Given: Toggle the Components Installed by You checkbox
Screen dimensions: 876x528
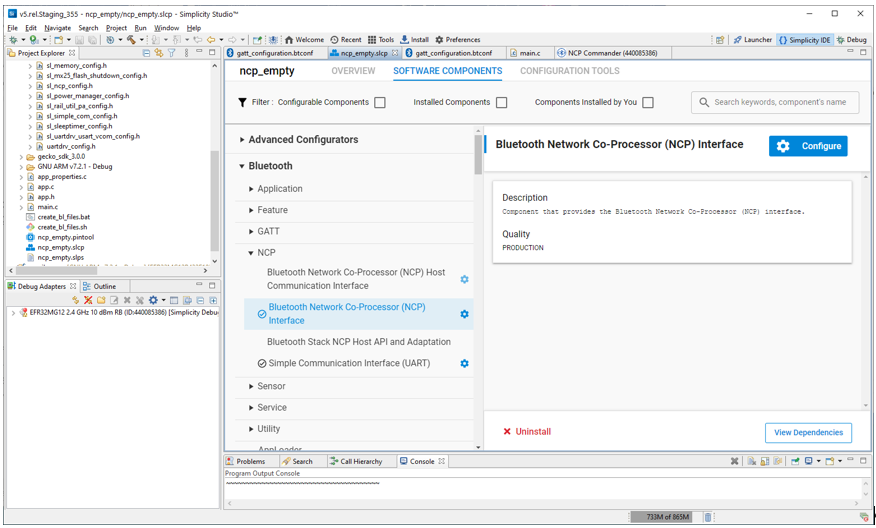Looking at the screenshot, I should click(x=648, y=103).
